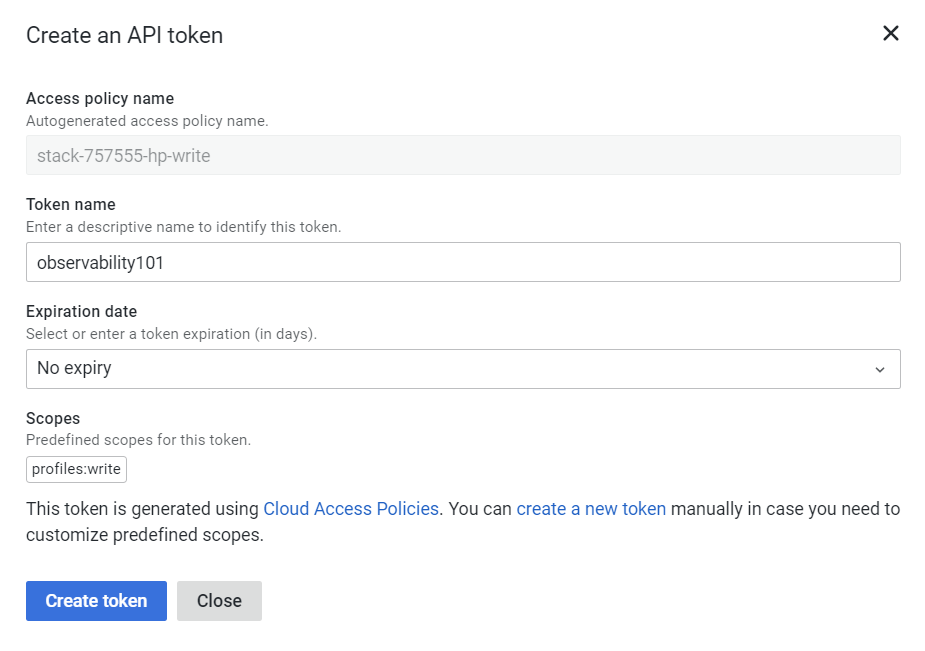The width and height of the screenshot is (925, 651).
Task: Click the "Select or enter a token expiration" hint
Action: 171,334
